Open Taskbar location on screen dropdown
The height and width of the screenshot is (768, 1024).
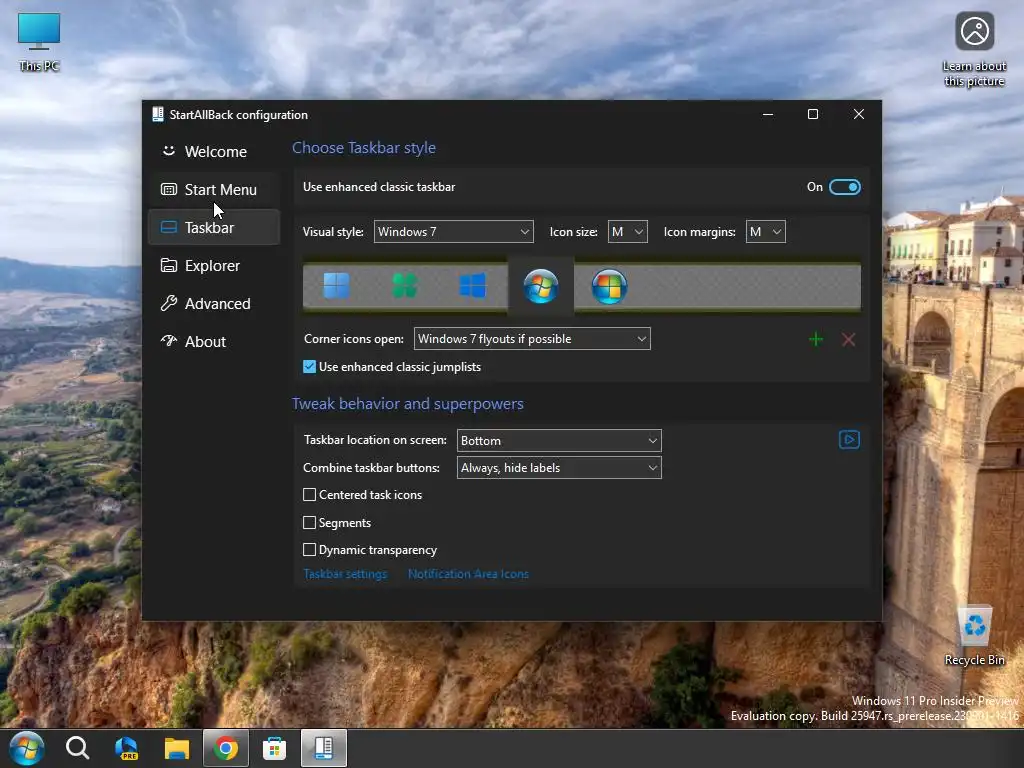559,441
